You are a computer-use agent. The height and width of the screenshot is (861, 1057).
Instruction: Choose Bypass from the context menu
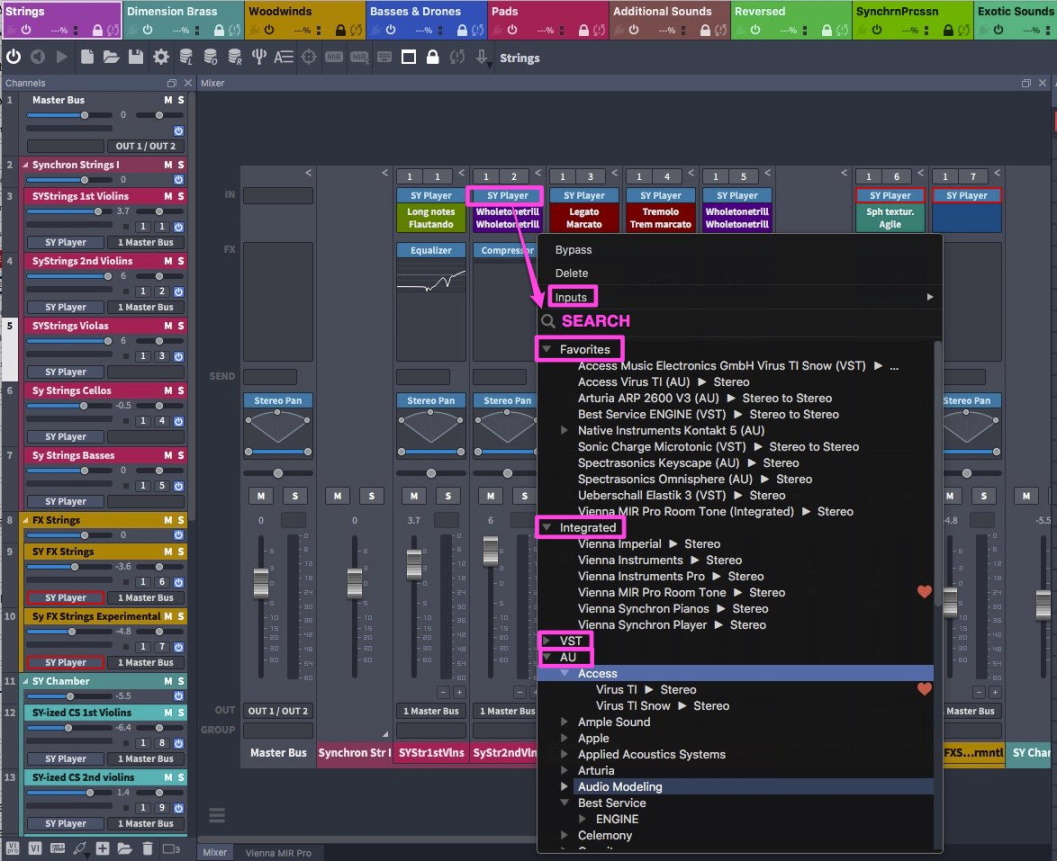point(573,249)
